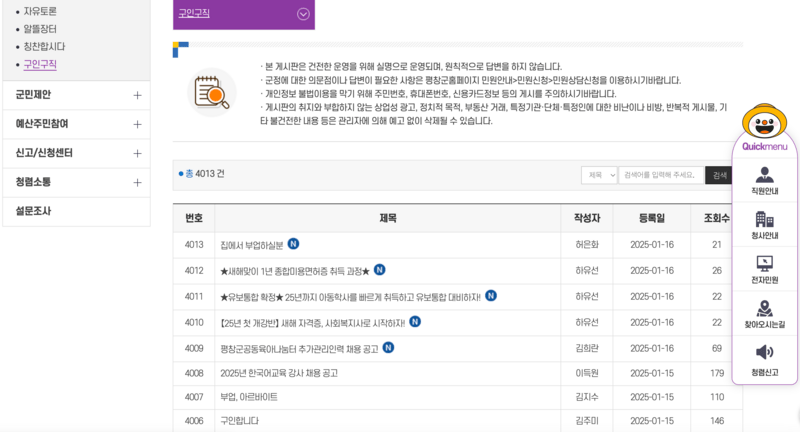Open post 2025년 한국어교육 강사 채용 공고
This screenshot has height=432, width=800.
pyautogui.click(x=279, y=373)
